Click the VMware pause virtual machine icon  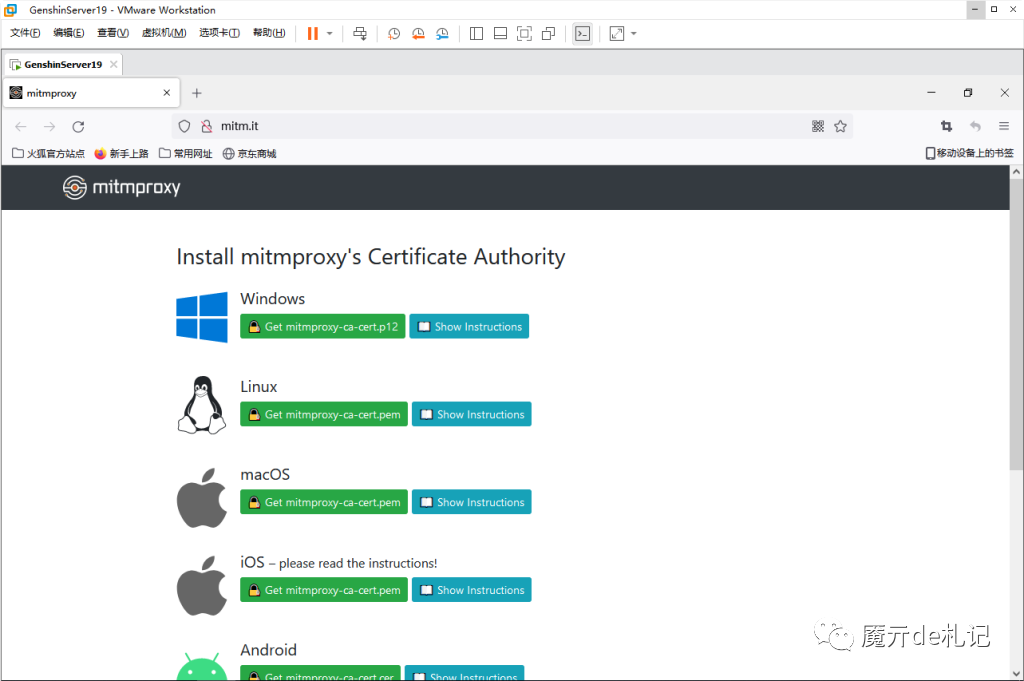[313, 33]
